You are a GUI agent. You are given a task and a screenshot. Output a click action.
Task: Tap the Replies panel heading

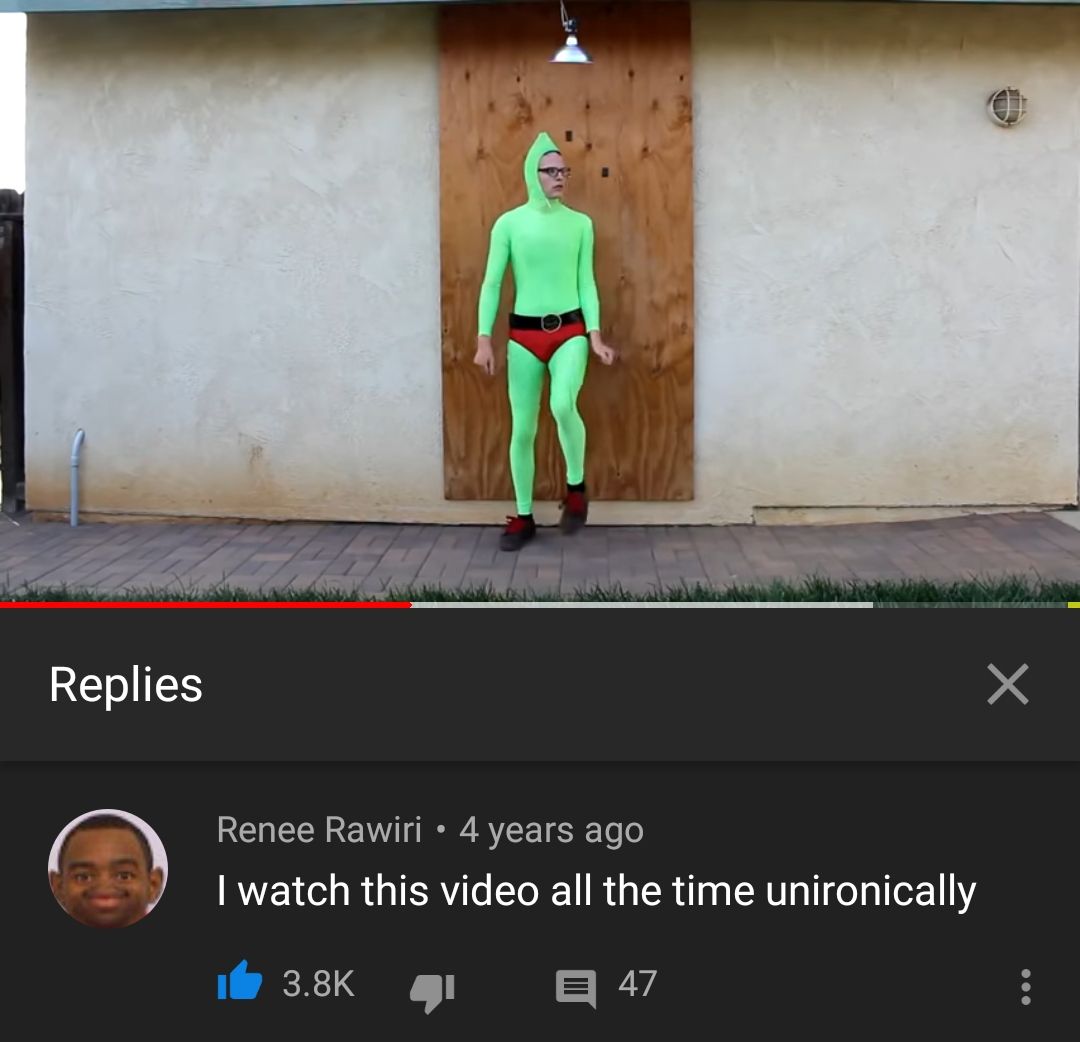pyautogui.click(x=126, y=685)
